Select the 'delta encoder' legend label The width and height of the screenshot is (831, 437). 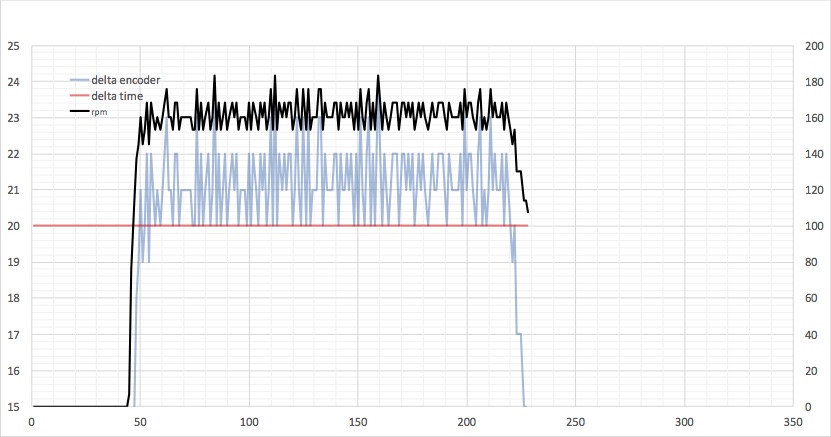point(126,80)
